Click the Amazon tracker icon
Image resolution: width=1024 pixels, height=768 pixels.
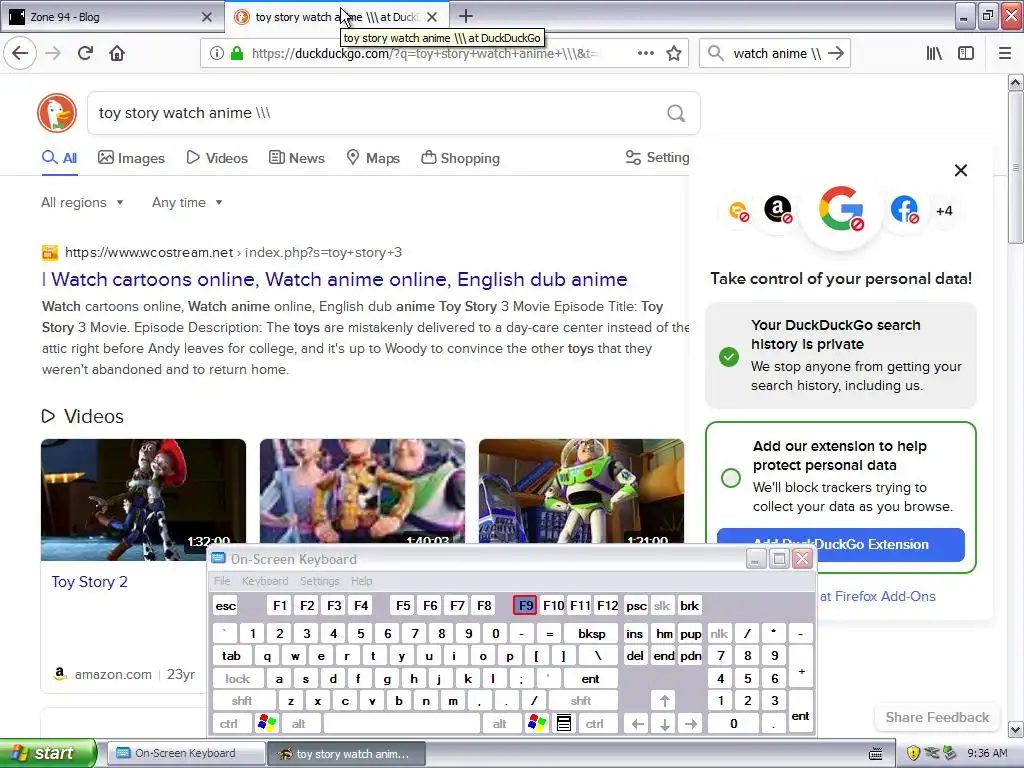tap(778, 210)
